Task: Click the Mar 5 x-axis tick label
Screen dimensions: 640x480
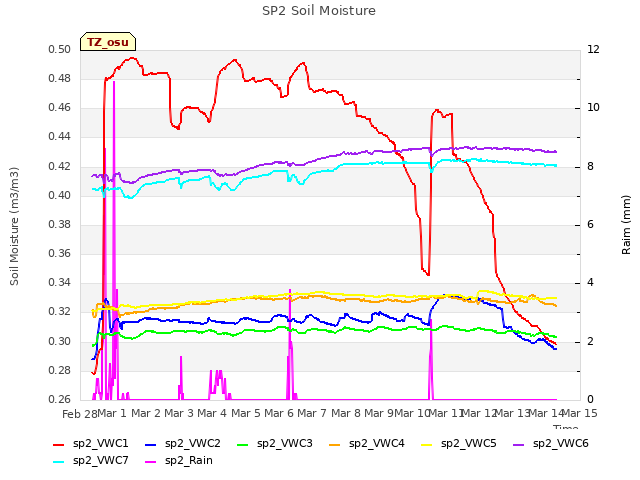Action: (246, 413)
